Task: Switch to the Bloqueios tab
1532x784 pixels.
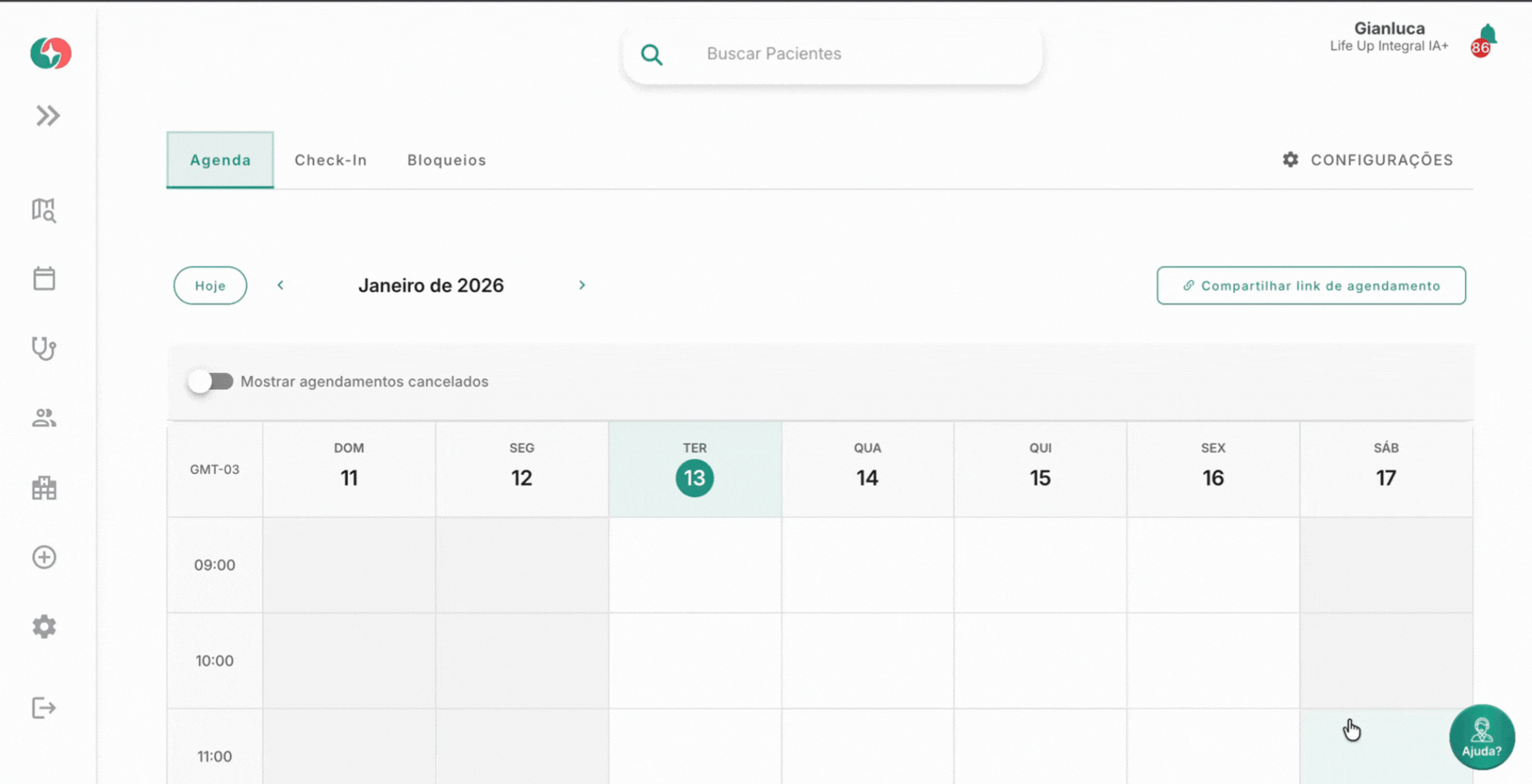Action: [x=446, y=160]
